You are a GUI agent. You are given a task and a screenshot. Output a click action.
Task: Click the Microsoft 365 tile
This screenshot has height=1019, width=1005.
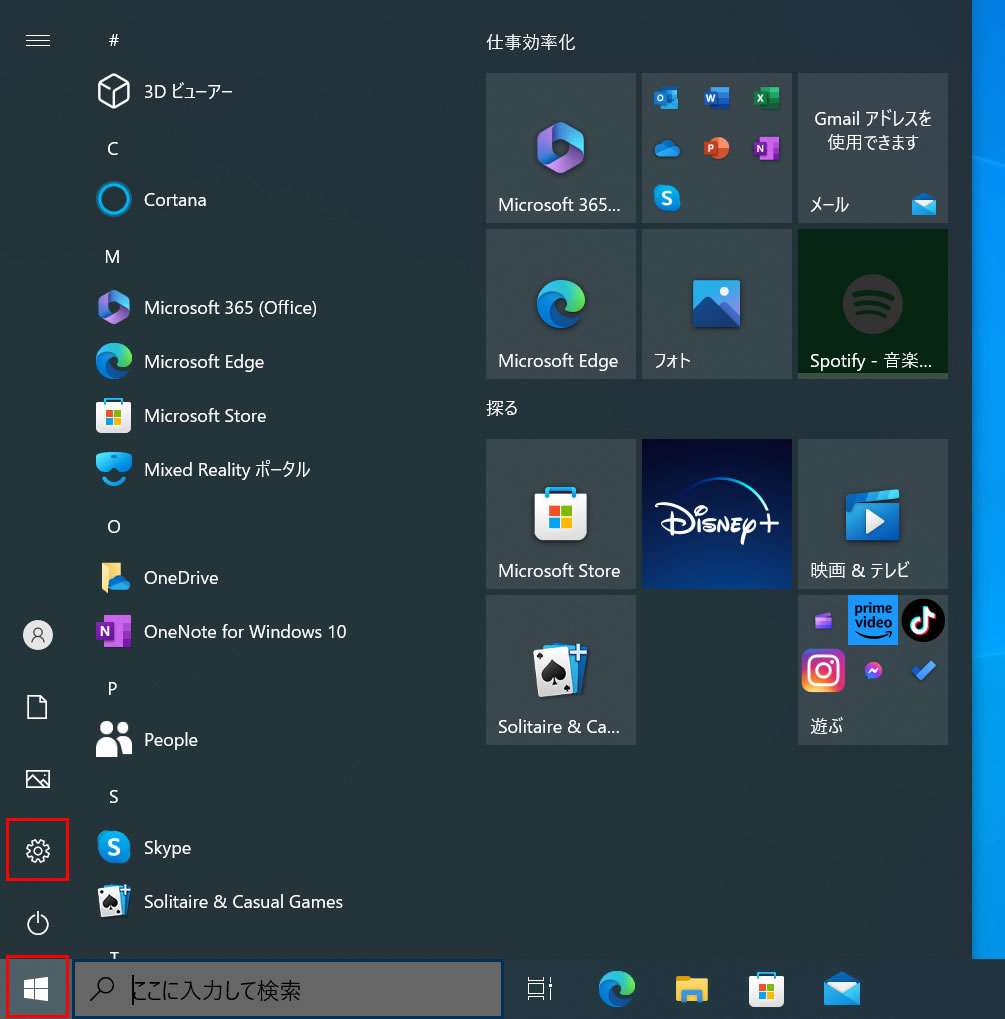[560, 148]
